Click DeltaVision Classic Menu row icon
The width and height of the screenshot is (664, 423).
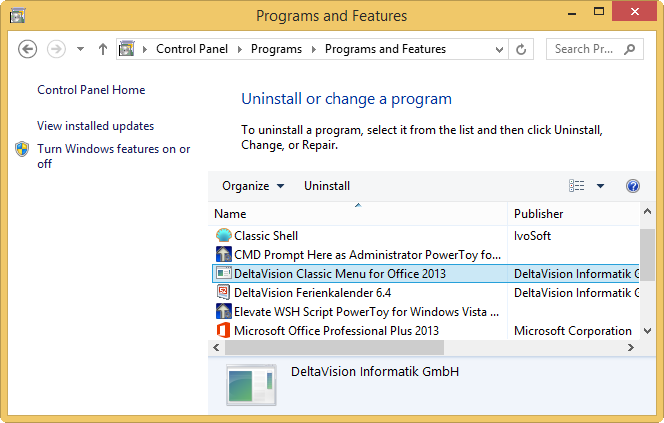(x=224, y=274)
